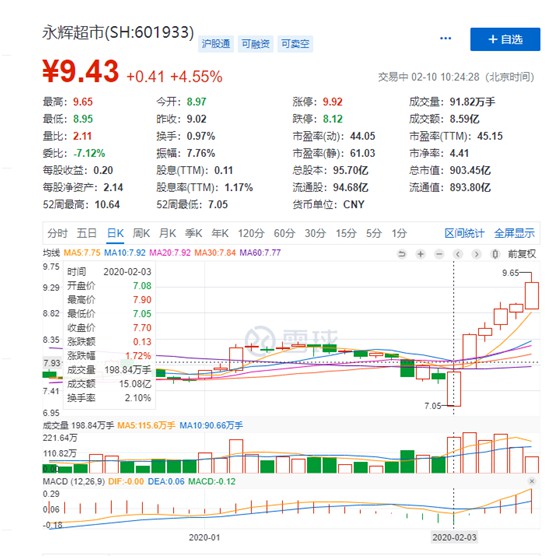Click the reset chart view icon

(x=401, y=254)
